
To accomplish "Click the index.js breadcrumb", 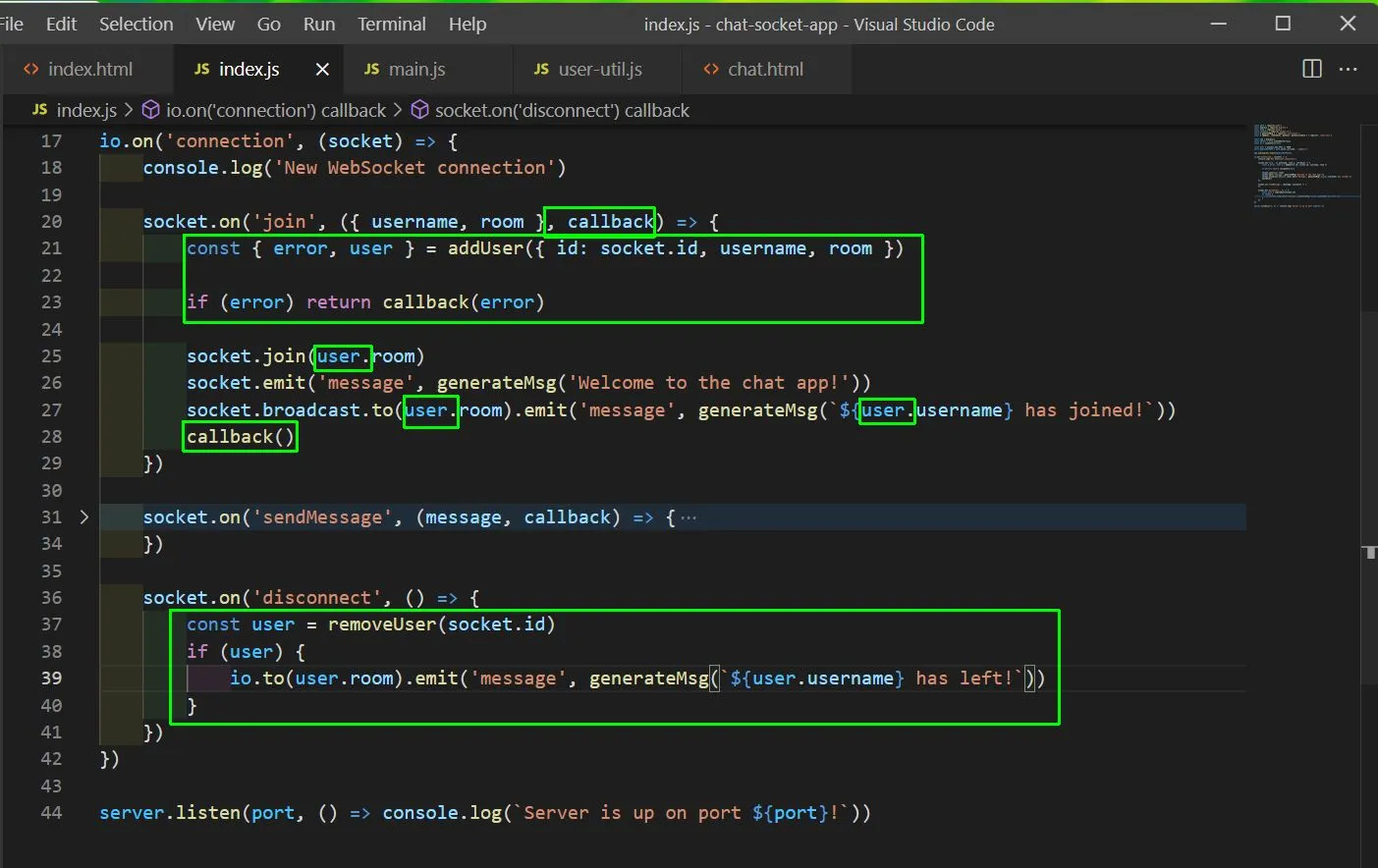I will [86, 110].
